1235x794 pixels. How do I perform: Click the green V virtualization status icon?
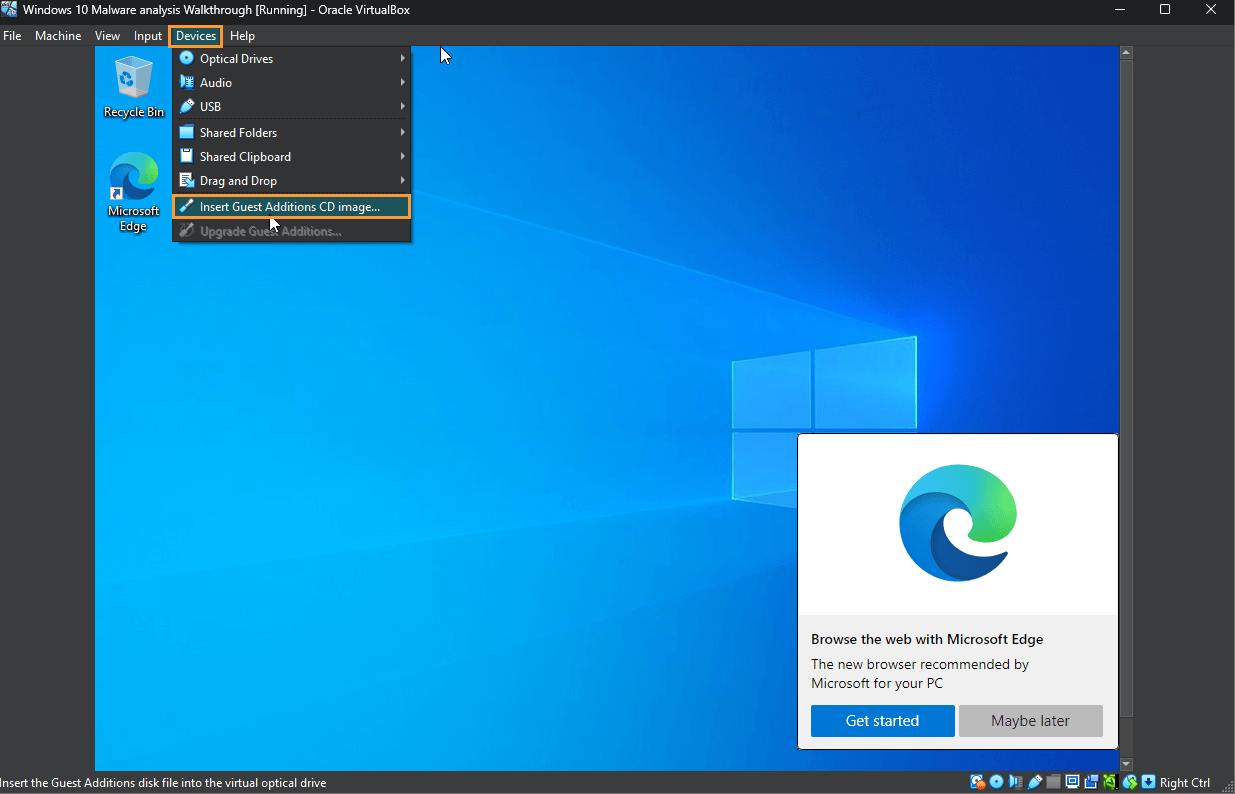point(1110,782)
